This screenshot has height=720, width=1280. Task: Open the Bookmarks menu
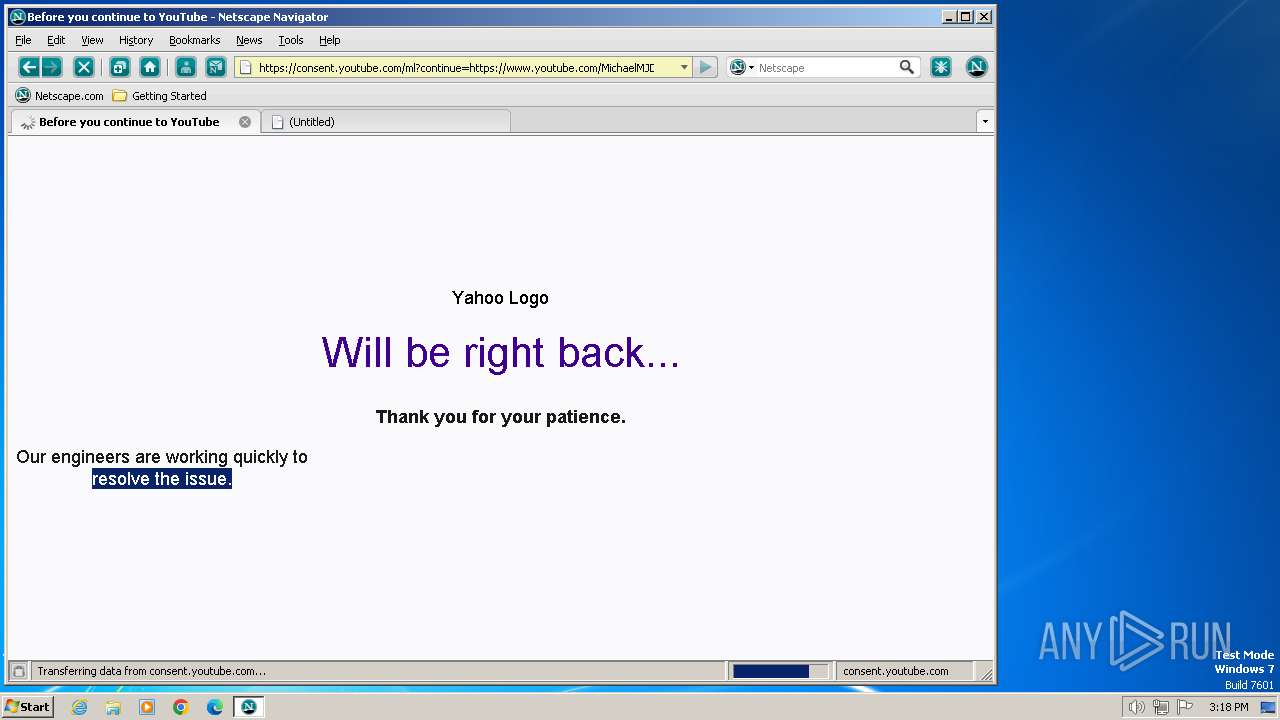click(194, 40)
